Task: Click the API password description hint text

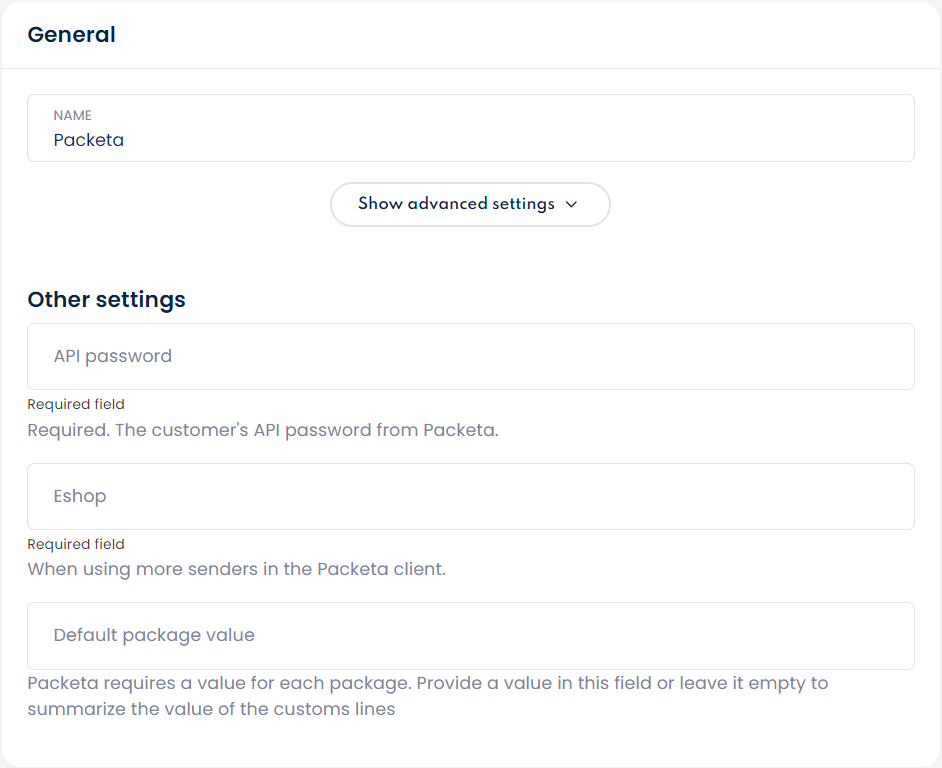Action: pos(262,431)
